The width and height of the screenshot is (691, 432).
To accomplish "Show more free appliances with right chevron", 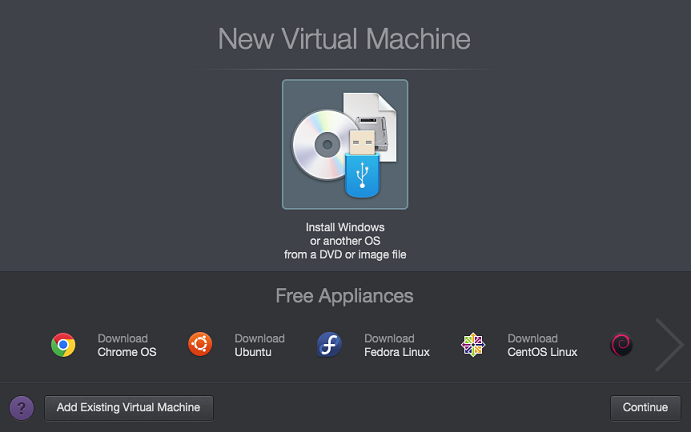I will coord(669,345).
